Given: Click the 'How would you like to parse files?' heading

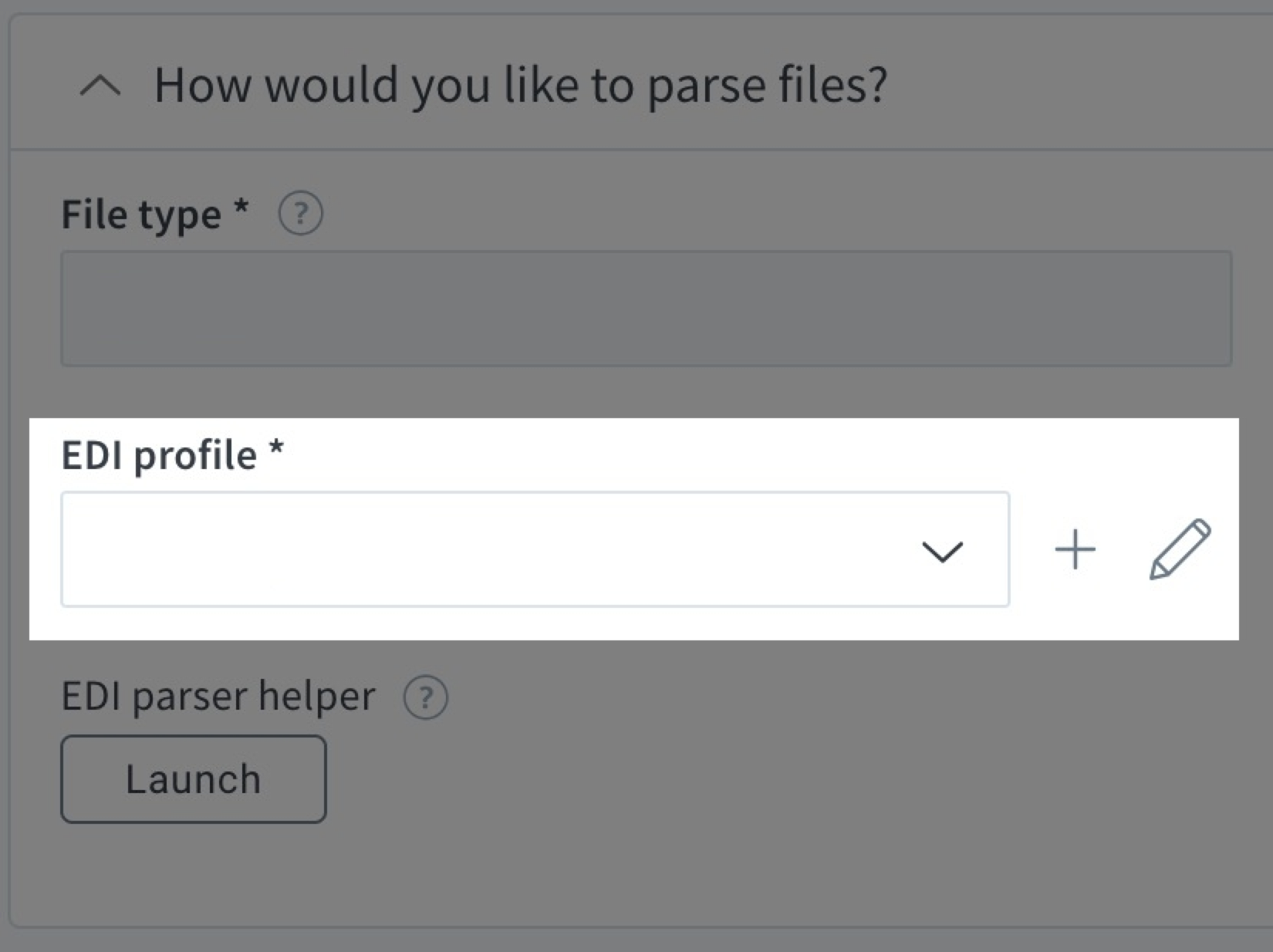Looking at the screenshot, I should pyautogui.click(x=521, y=86).
